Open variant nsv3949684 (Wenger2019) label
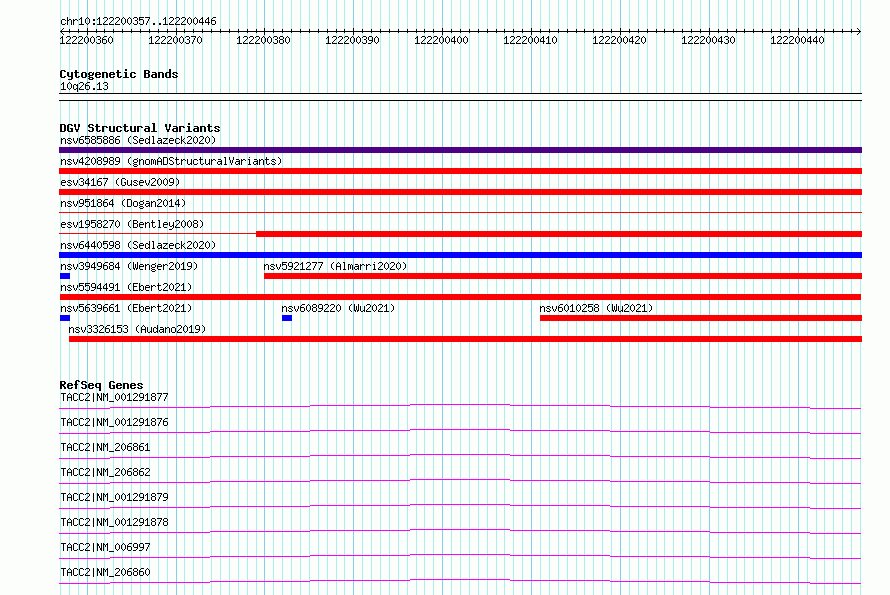Image resolution: width=890 pixels, height=595 pixels. [129, 266]
